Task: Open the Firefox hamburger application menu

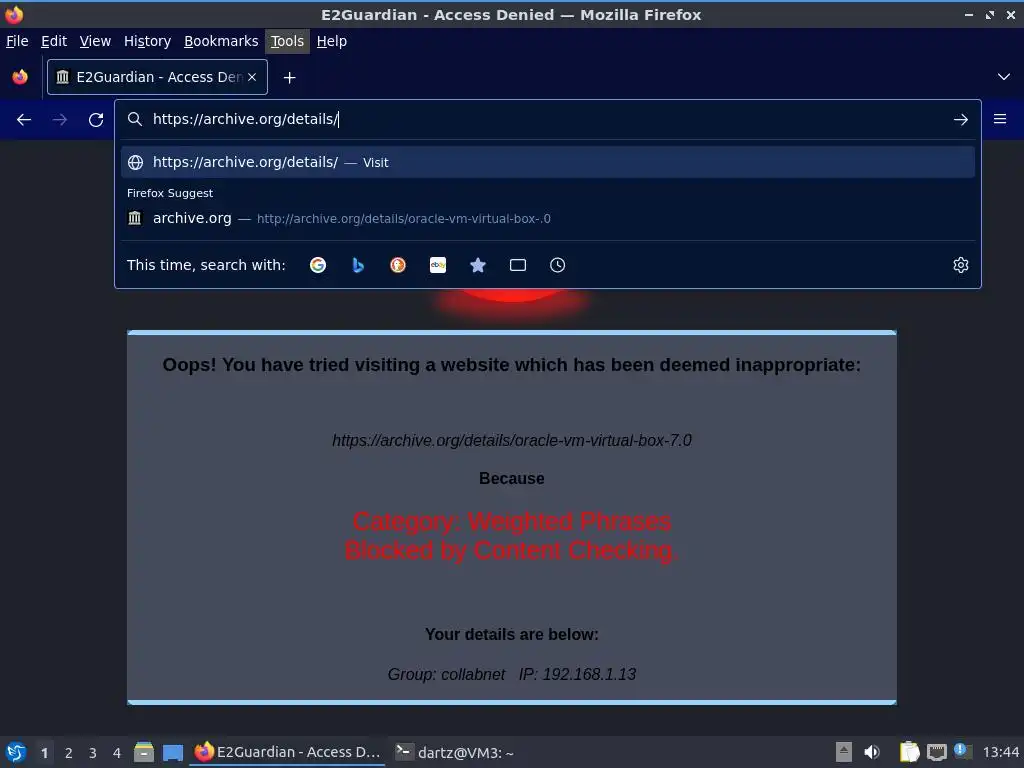Action: tap(1000, 119)
